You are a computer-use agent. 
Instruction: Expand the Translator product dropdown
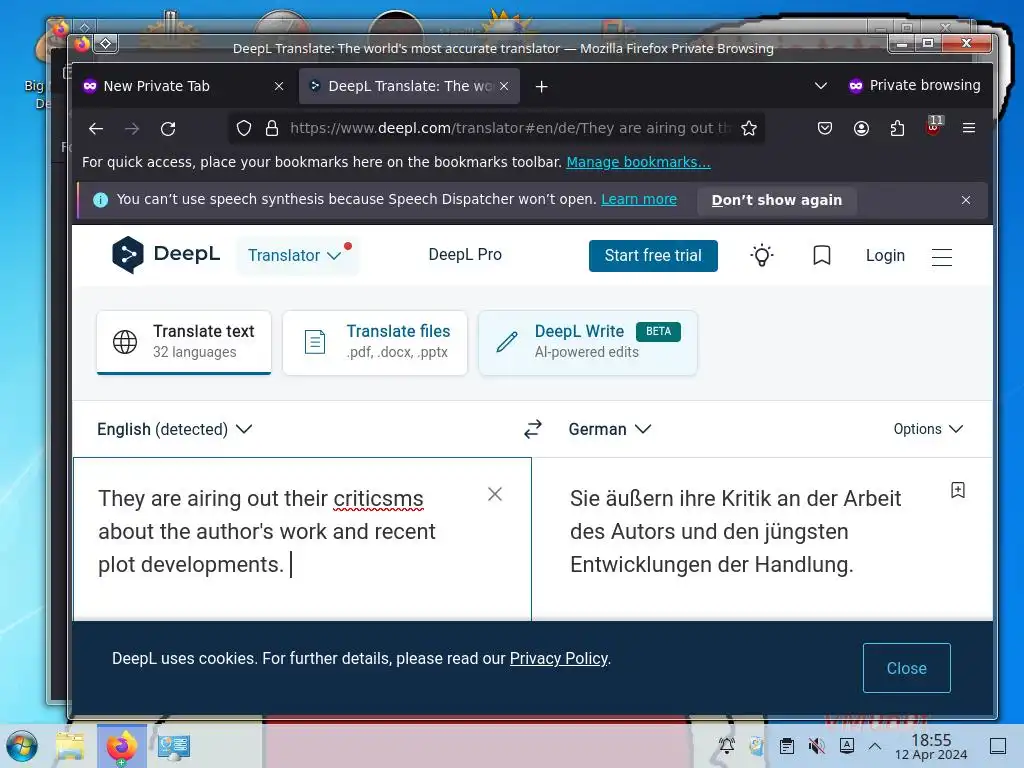296,255
